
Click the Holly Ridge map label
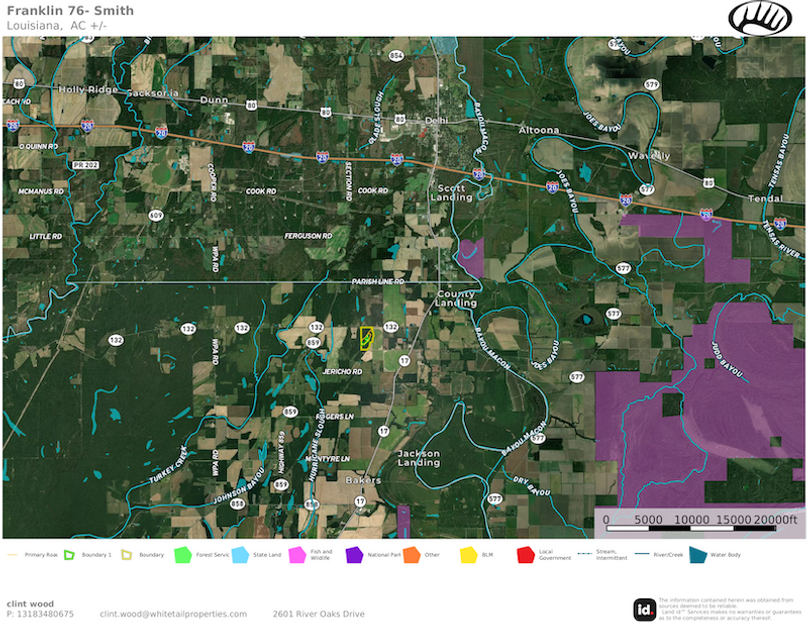88,90
